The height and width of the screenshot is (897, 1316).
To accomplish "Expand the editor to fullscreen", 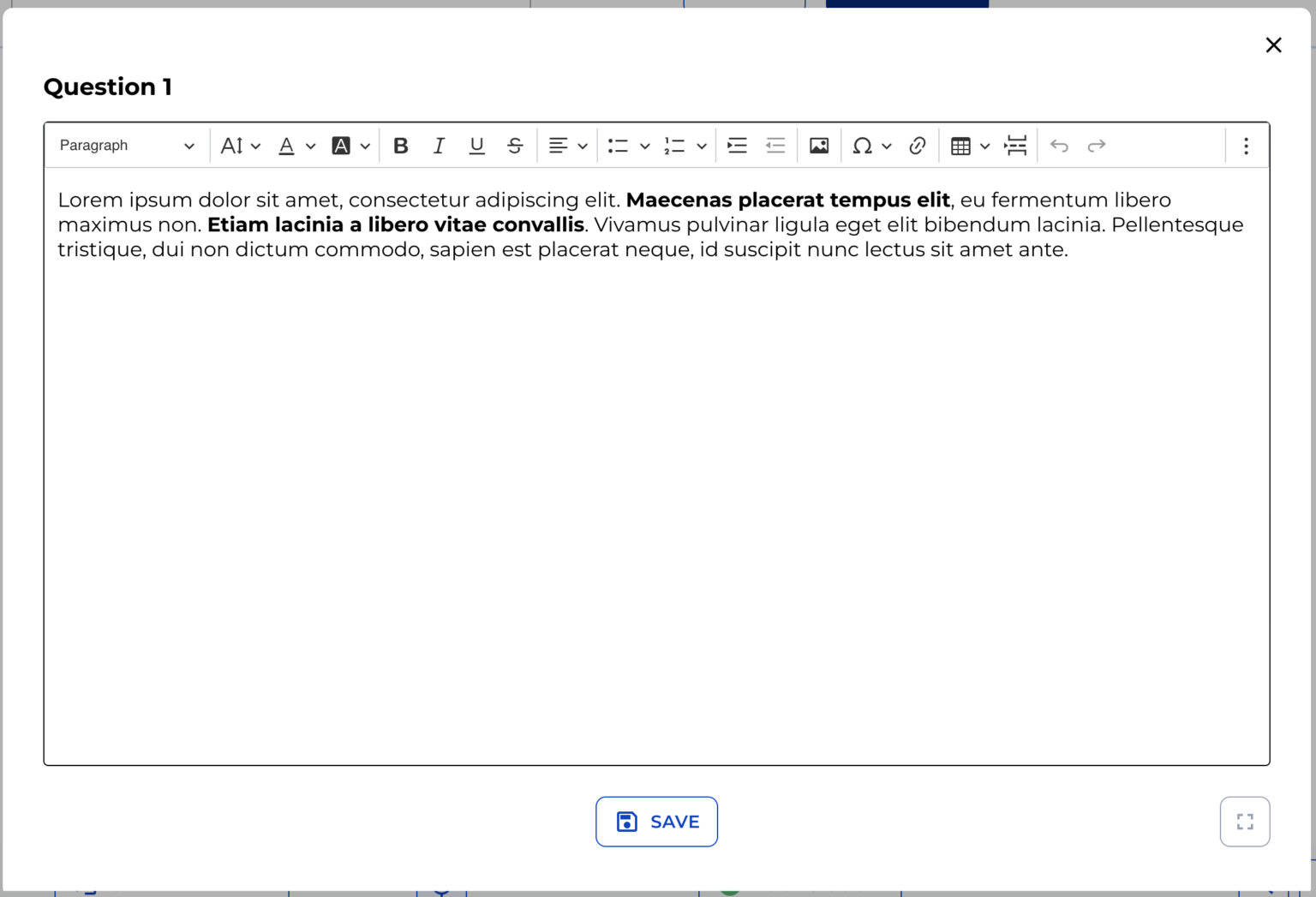I will click(1245, 822).
